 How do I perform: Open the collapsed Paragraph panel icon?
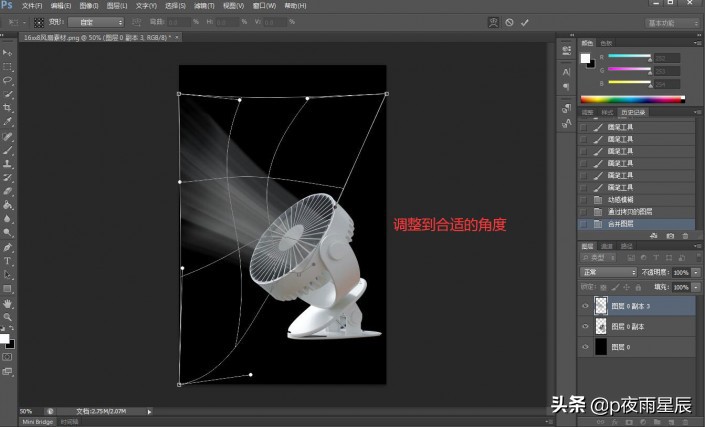[x=567, y=86]
